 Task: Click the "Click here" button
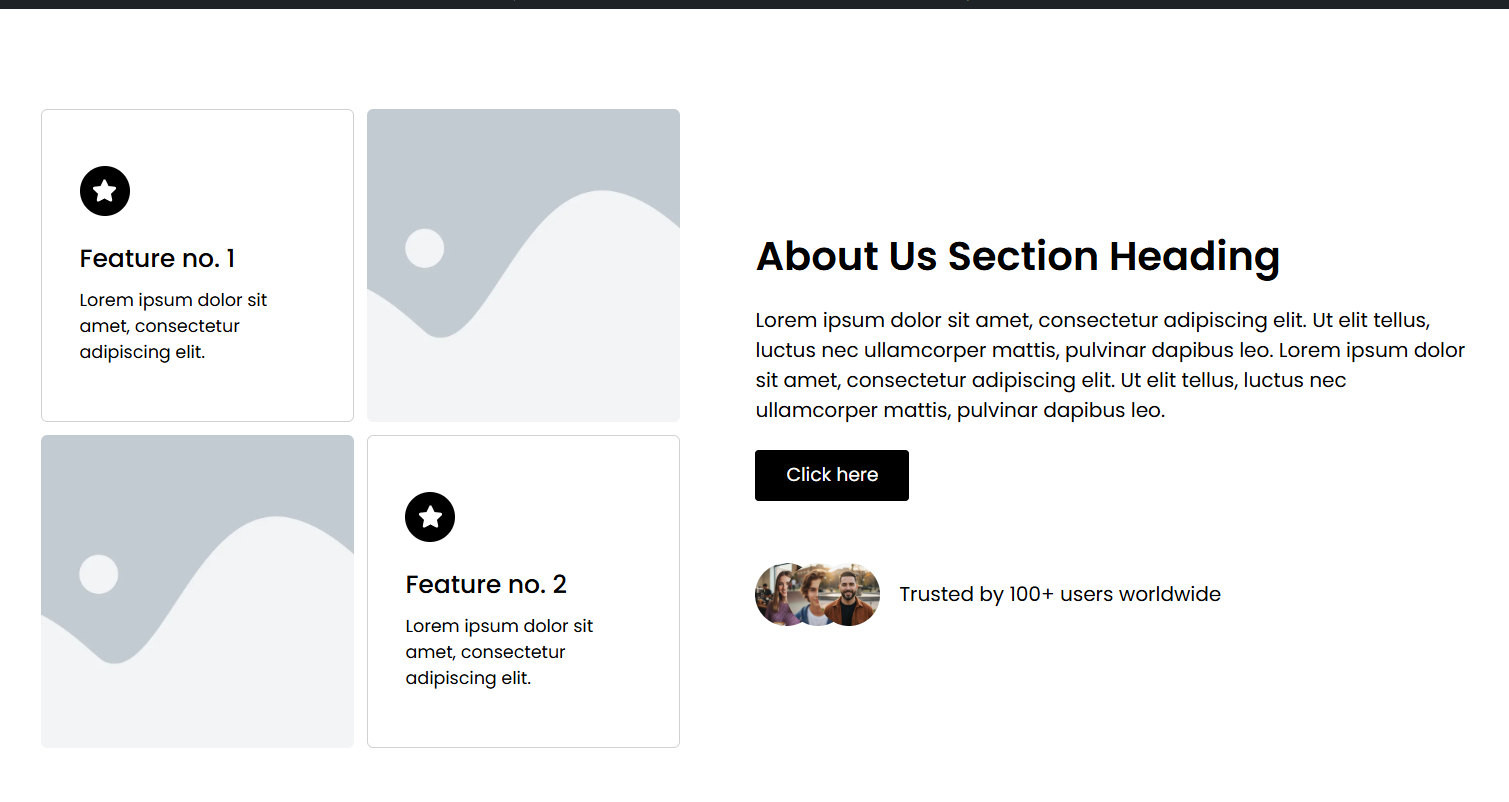coord(832,475)
